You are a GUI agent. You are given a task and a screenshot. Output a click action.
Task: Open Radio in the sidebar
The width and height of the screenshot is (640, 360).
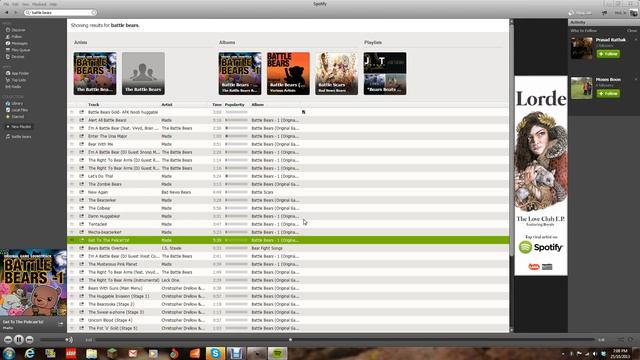coord(13,87)
